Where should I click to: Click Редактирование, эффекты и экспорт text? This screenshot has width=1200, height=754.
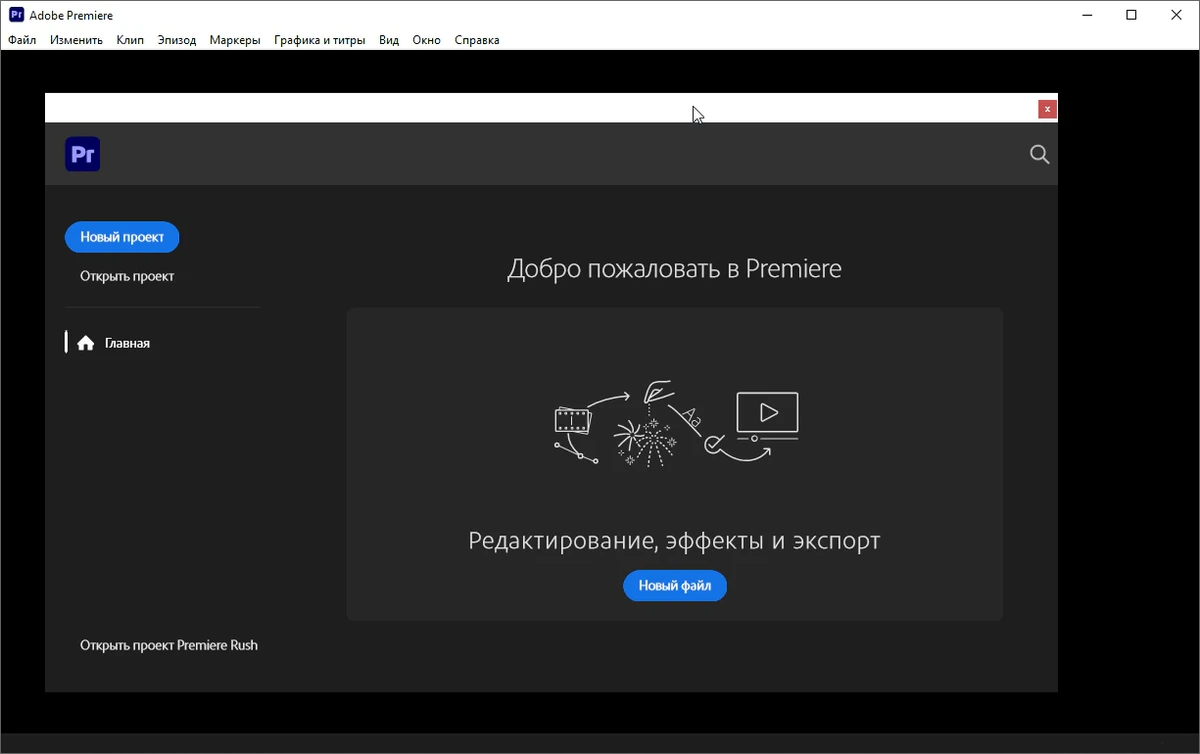tap(674, 541)
